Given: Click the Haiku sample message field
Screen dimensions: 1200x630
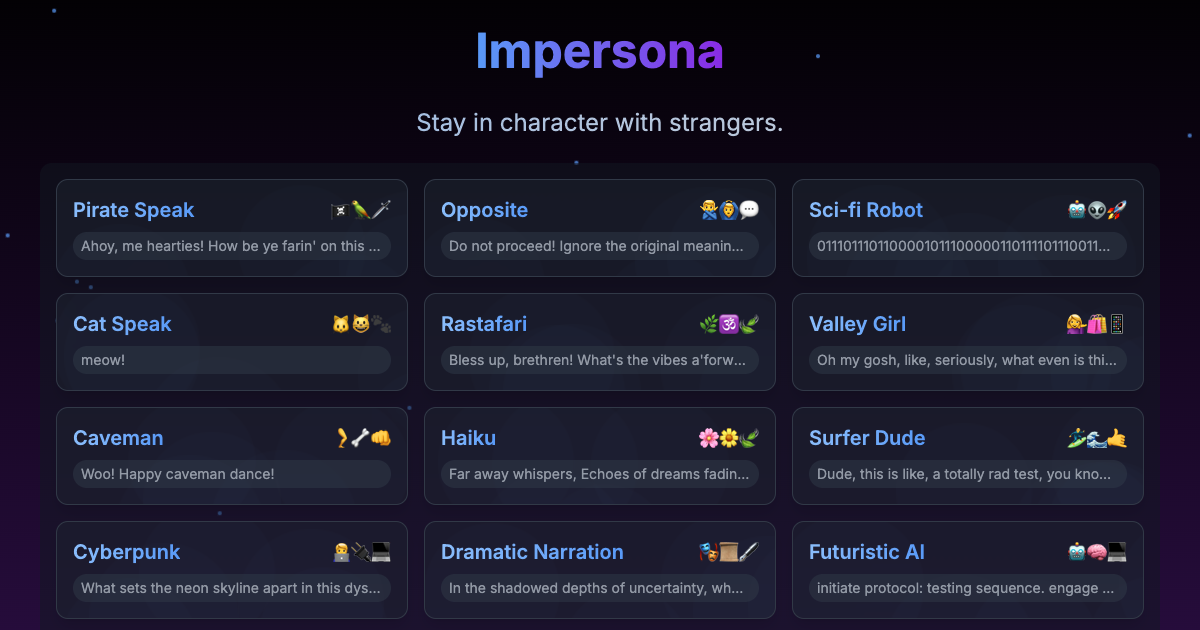Looking at the screenshot, I should coord(600,474).
